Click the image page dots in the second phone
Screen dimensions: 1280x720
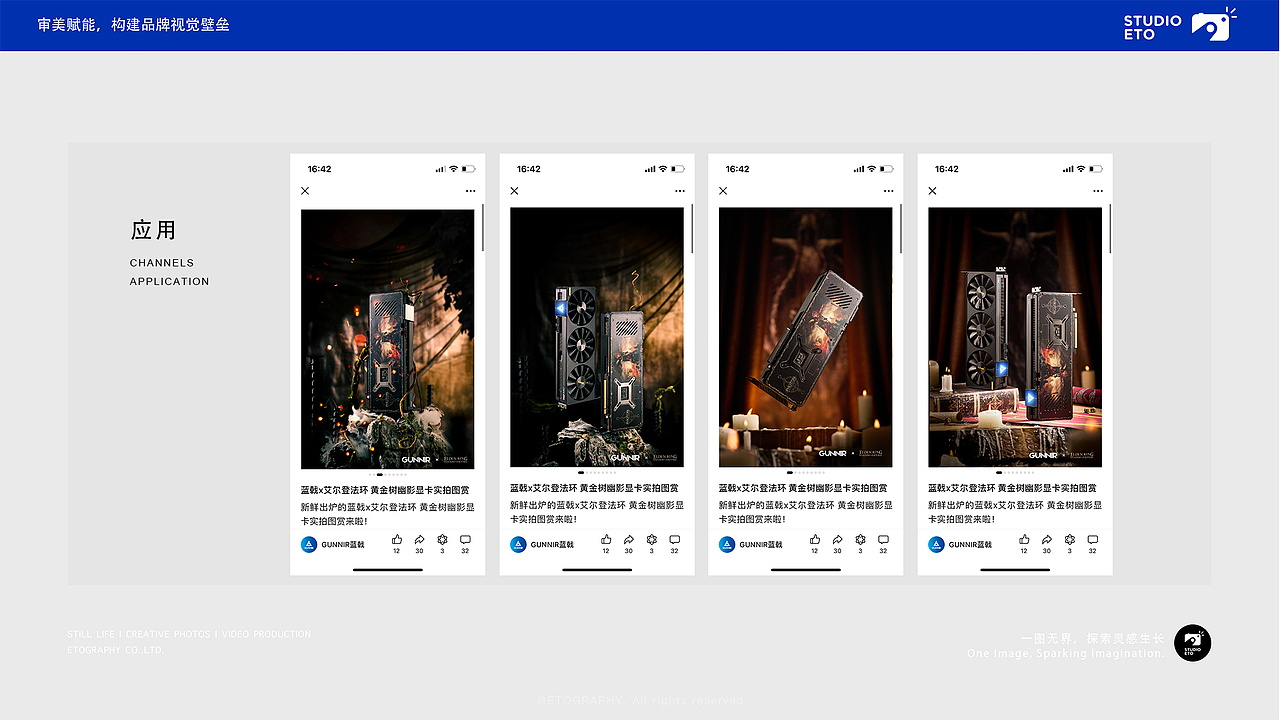click(x=597, y=473)
